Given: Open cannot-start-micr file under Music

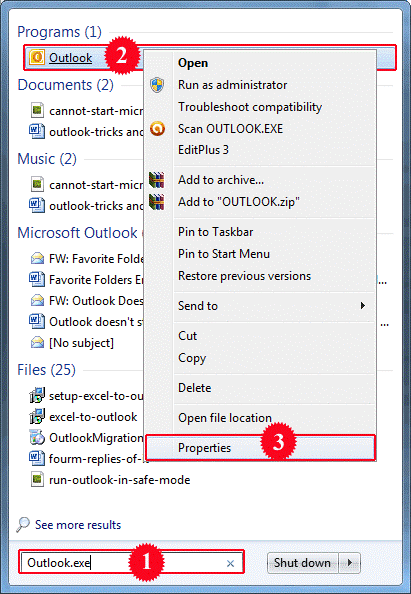Looking at the screenshot, I should point(87,185).
